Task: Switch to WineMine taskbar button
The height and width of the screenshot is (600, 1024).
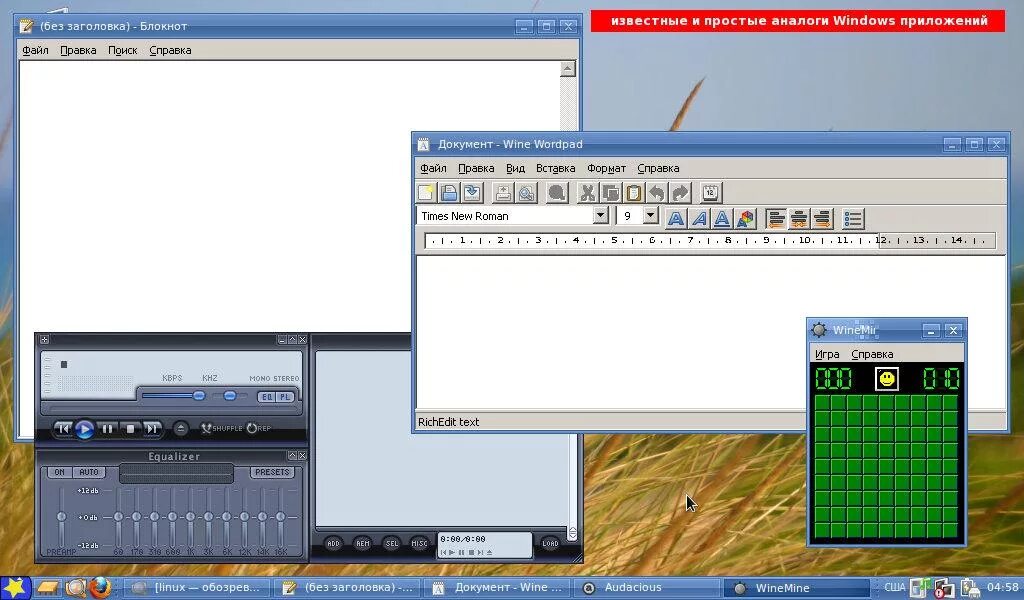Action: click(x=797, y=588)
